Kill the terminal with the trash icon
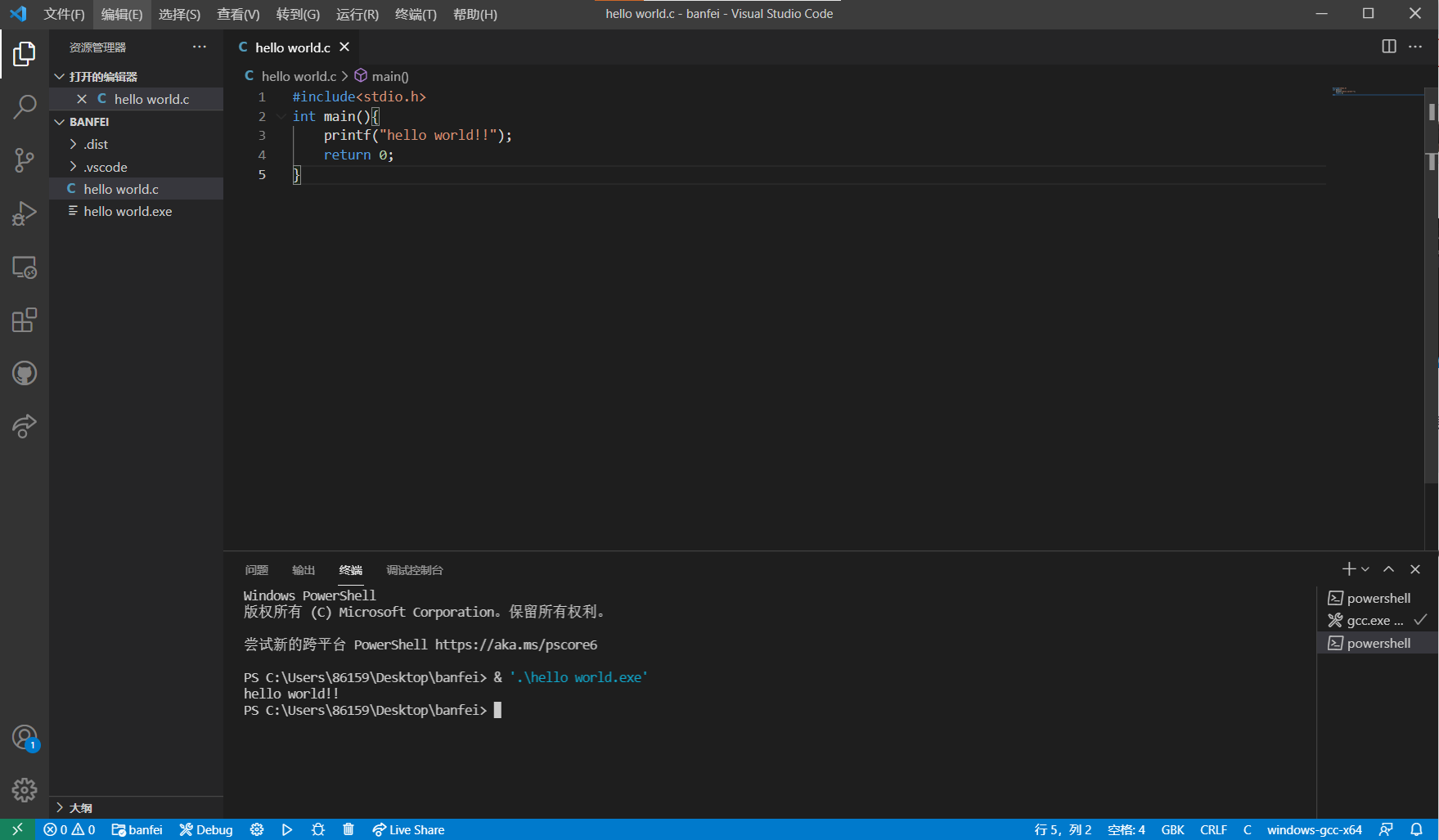The height and width of the screenshot is (840, 1439). (349, 829)
